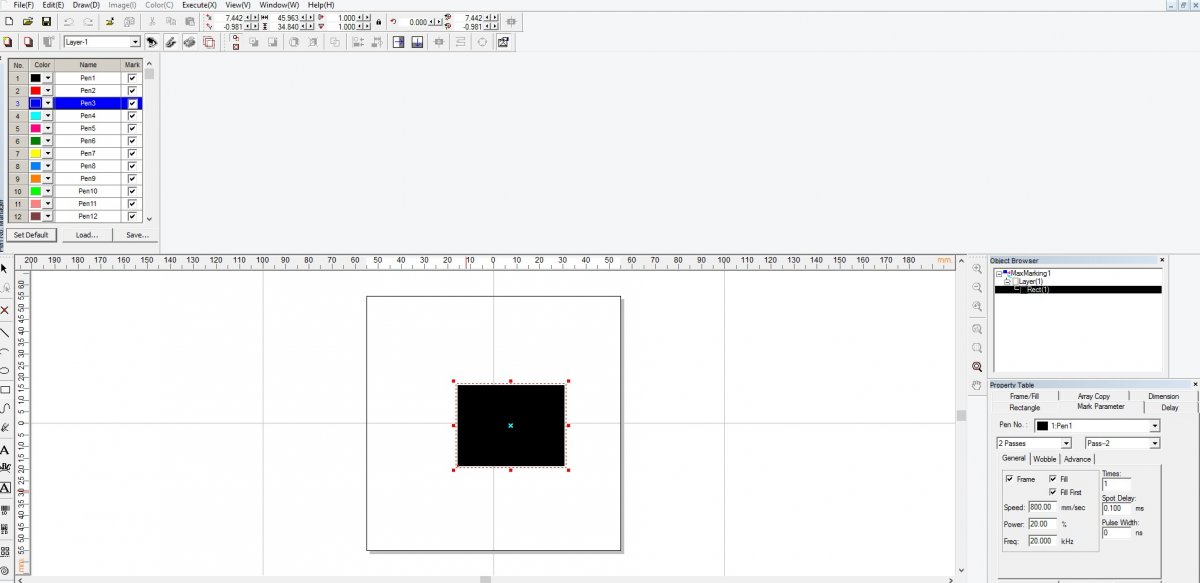Select the ellipse drawing tool
This screenshot has height=583, width=1200.
pos(5,370)
